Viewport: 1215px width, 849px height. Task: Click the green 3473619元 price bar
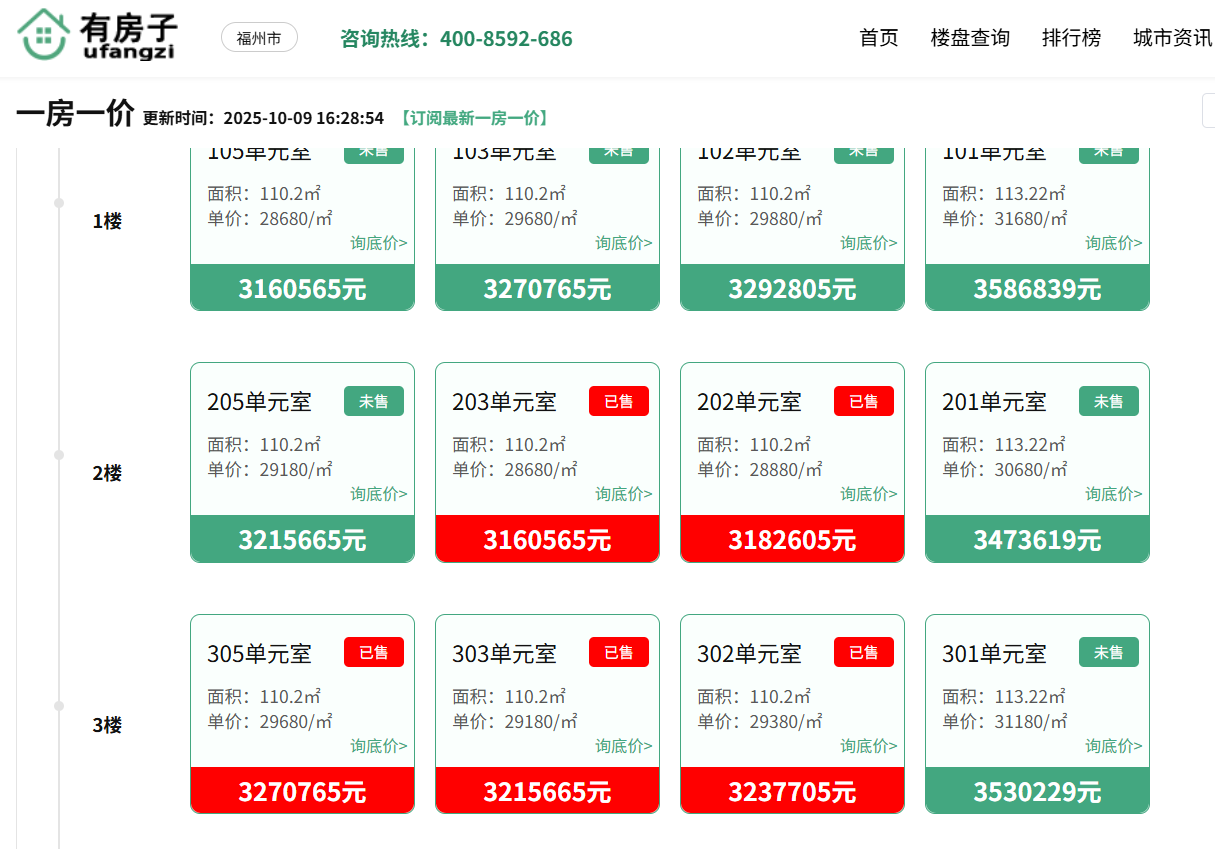pos(1037,540)
